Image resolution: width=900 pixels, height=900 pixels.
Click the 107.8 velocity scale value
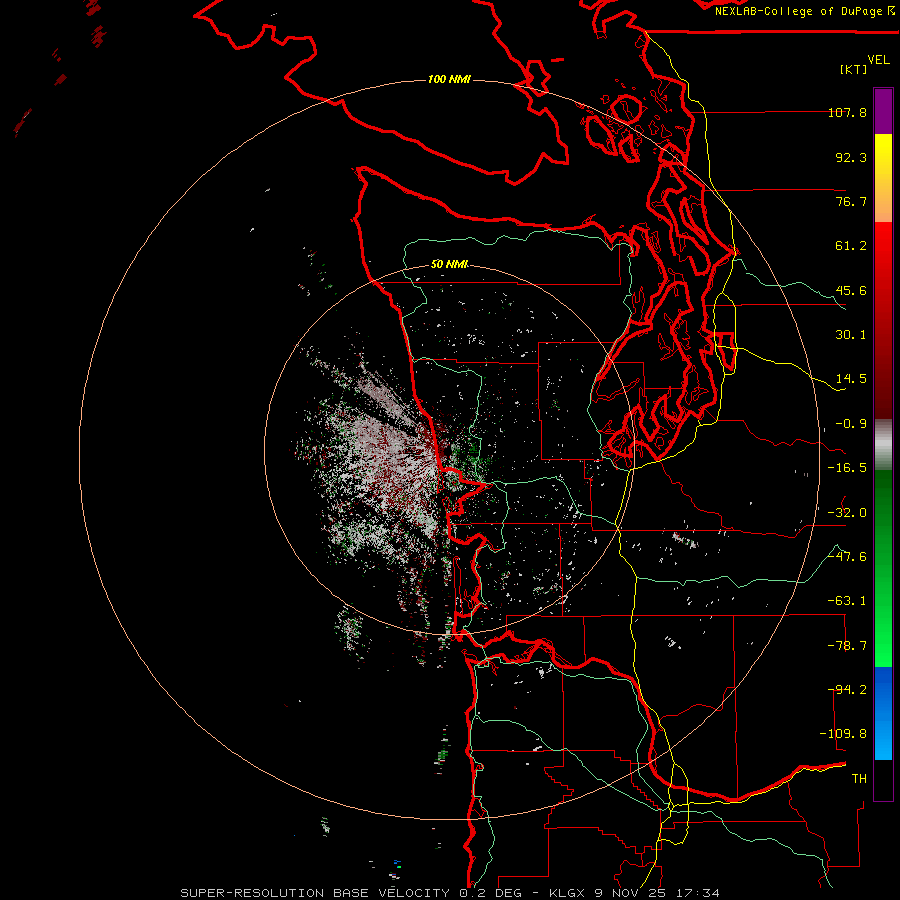pyautogui.click(x=847, y=112)
